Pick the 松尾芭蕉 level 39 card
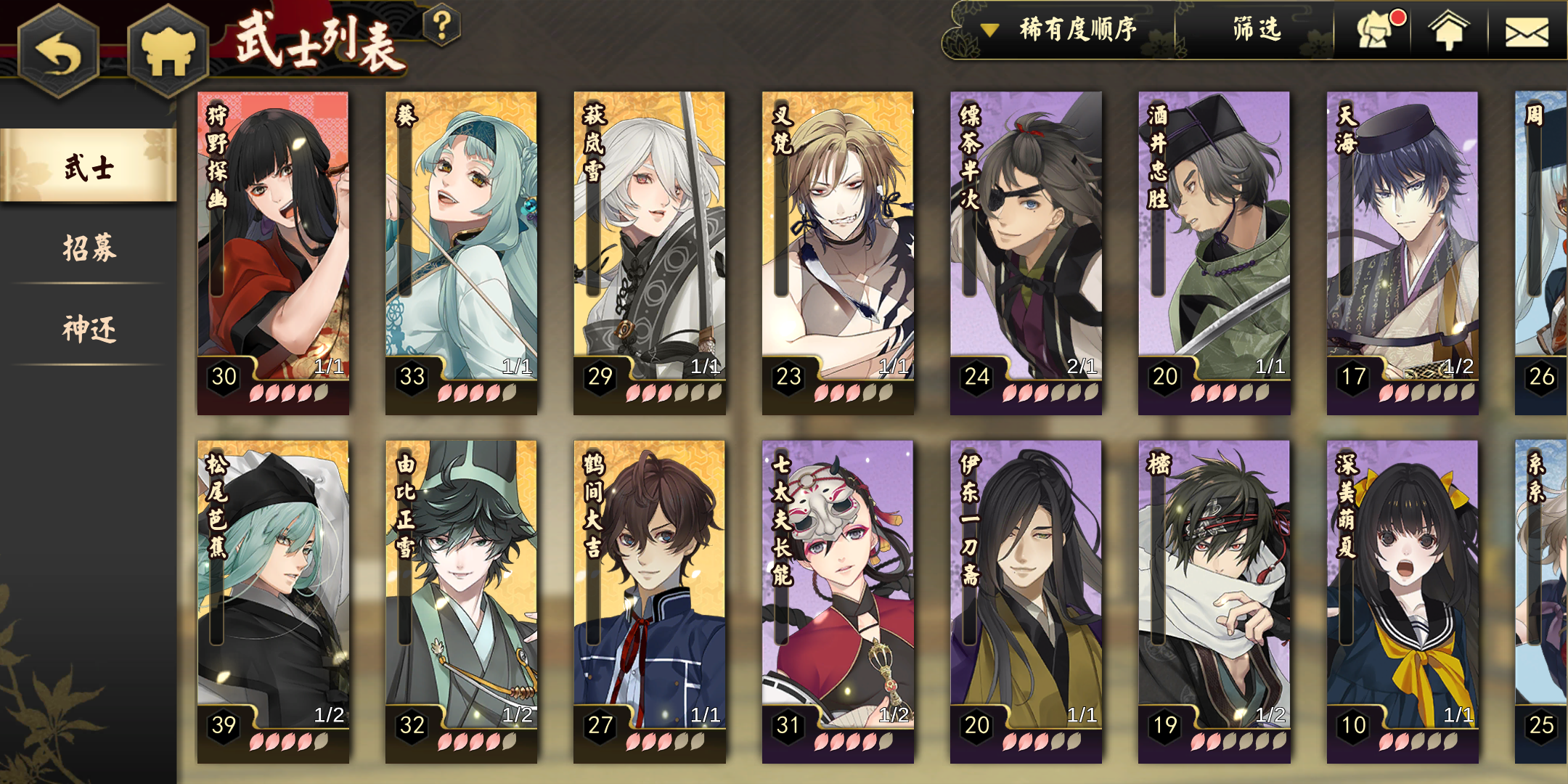 coord(273,602)
